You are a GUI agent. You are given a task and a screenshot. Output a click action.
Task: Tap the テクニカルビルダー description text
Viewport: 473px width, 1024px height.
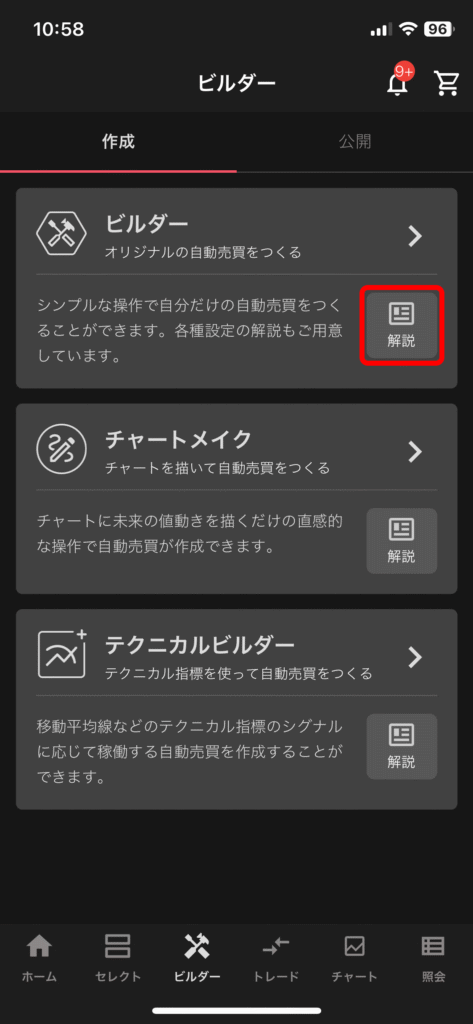click(189, 745)
